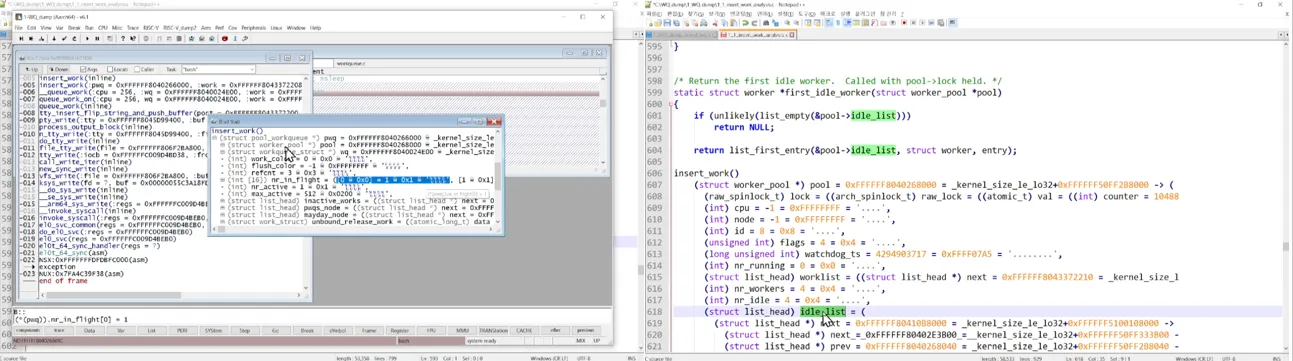Screen dimensions: 1293x361
Task: Open the File menu in TRACE32
Action: point(18,28)
